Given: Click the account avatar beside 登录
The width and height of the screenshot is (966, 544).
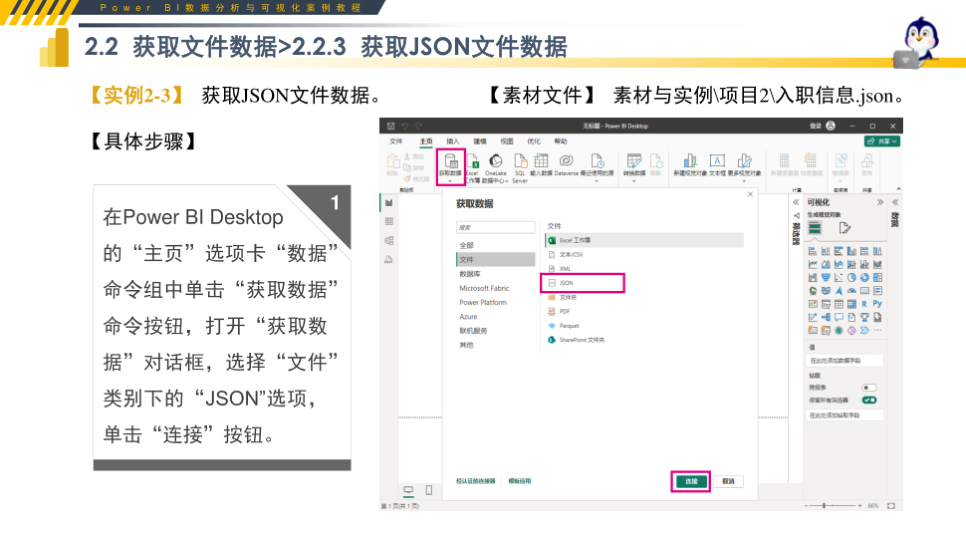Looking at the screenshot, I should point(830,126).
